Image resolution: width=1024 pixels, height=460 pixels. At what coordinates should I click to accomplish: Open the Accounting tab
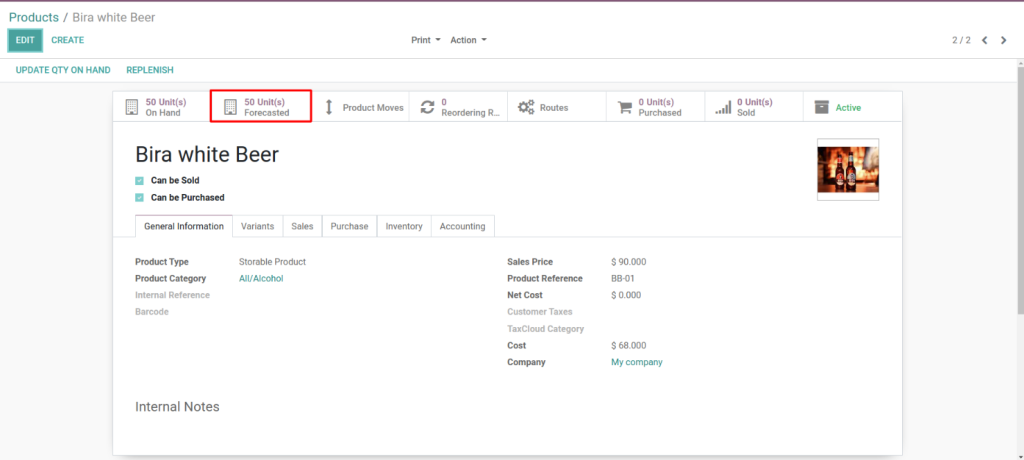pyautogui.click(x=462, y=226)
